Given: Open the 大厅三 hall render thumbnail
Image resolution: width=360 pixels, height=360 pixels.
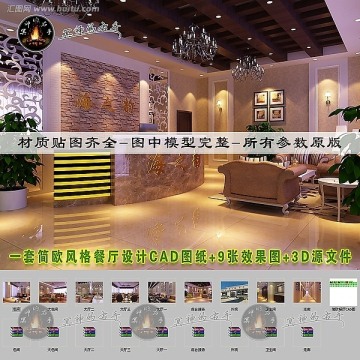Looking at the screenshot, I should click(125, 292).
